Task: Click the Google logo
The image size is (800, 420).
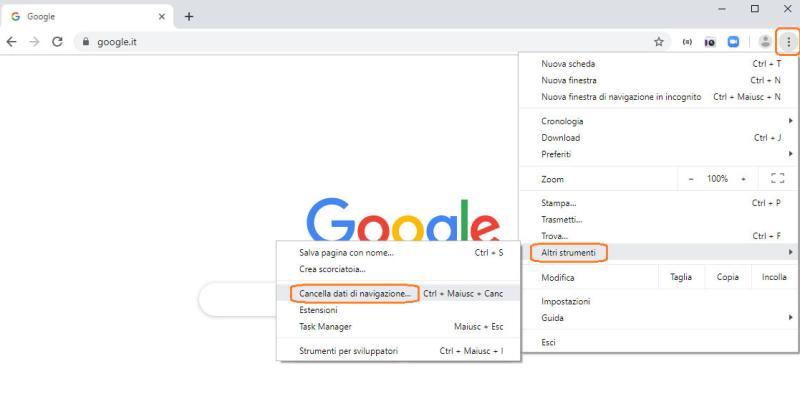Action: (x=403, y=219)
